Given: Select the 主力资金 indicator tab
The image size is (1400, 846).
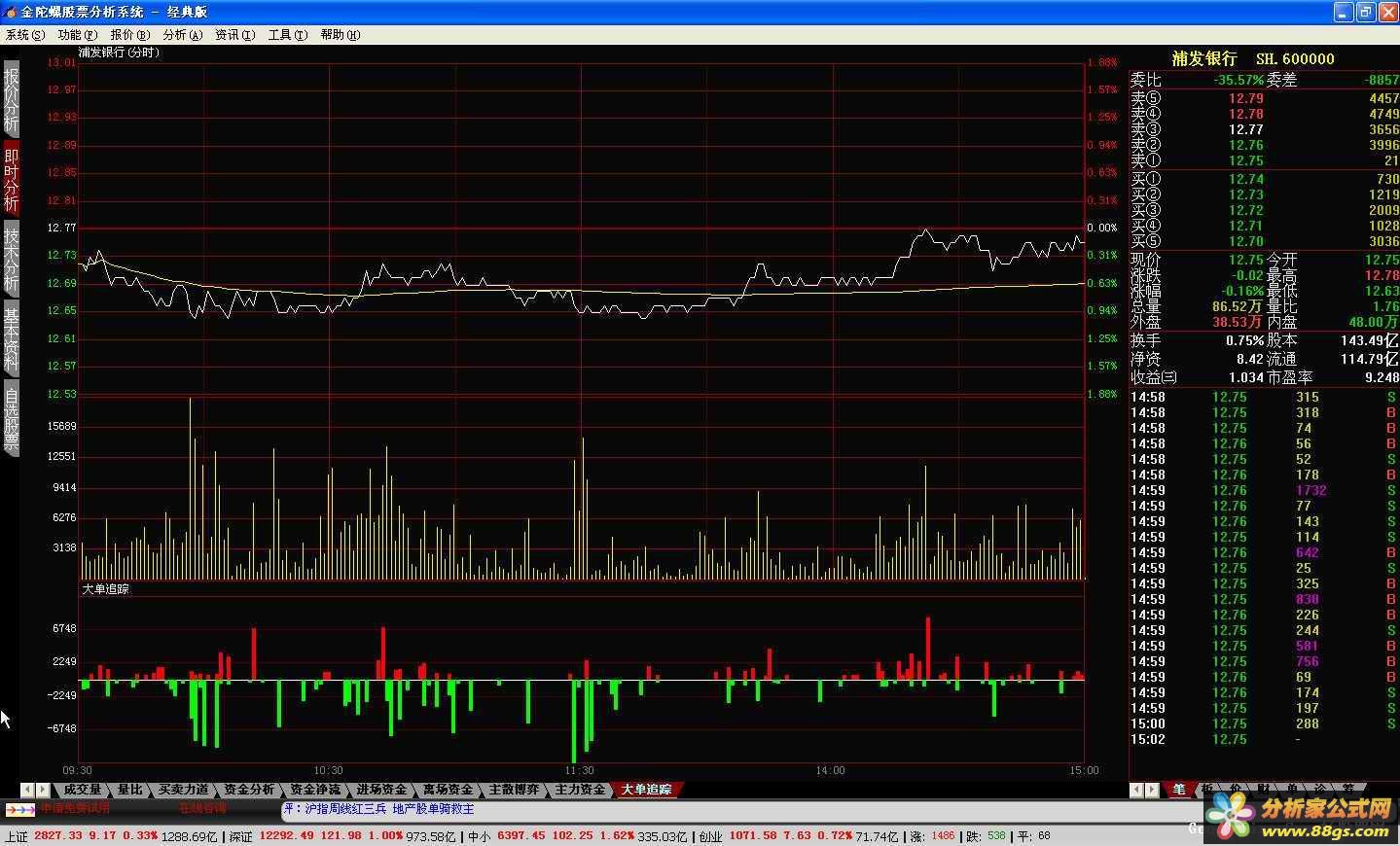Looking at the screenshot, I should pos(580,790).
